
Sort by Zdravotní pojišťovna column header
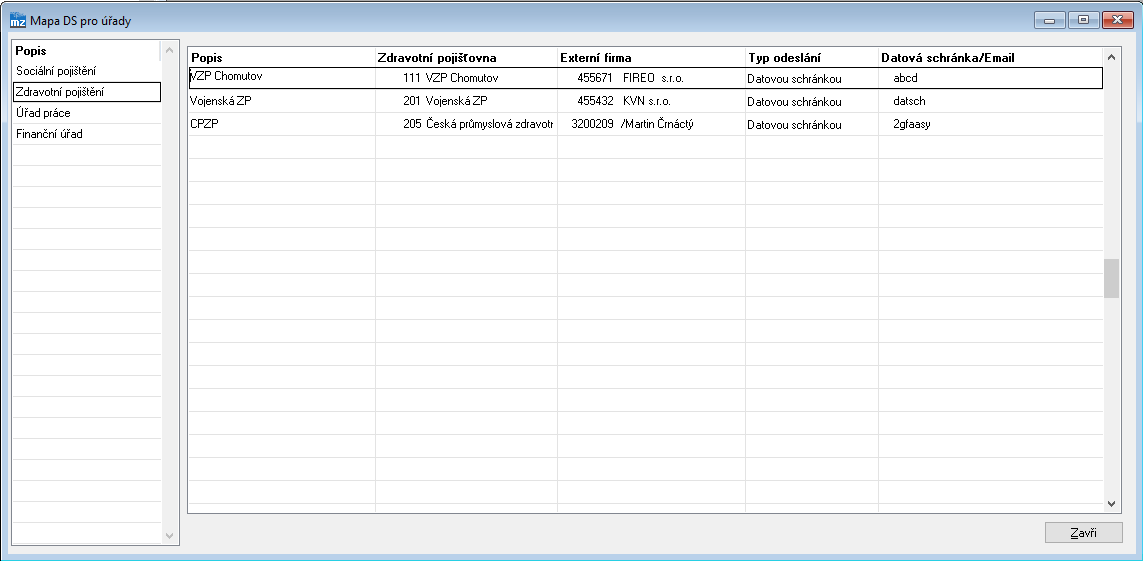click(x=436, y=58)
